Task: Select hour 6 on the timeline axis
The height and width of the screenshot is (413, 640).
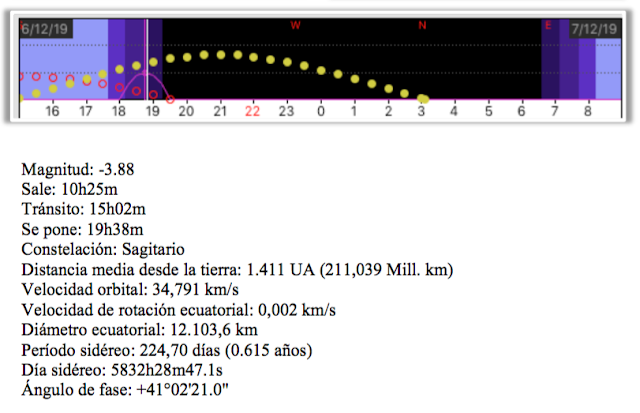Action: coord(522,111)
